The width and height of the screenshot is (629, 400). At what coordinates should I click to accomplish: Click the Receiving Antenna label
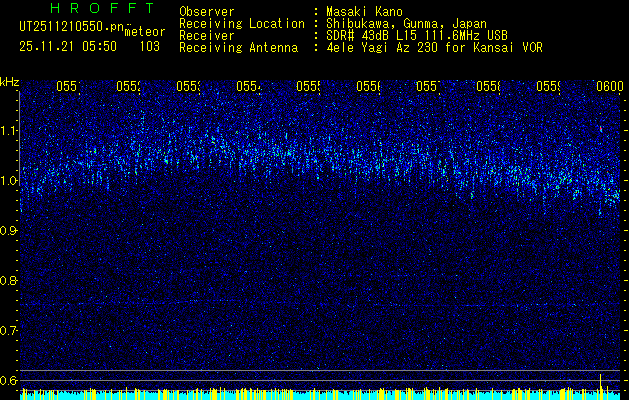[238, 48]
